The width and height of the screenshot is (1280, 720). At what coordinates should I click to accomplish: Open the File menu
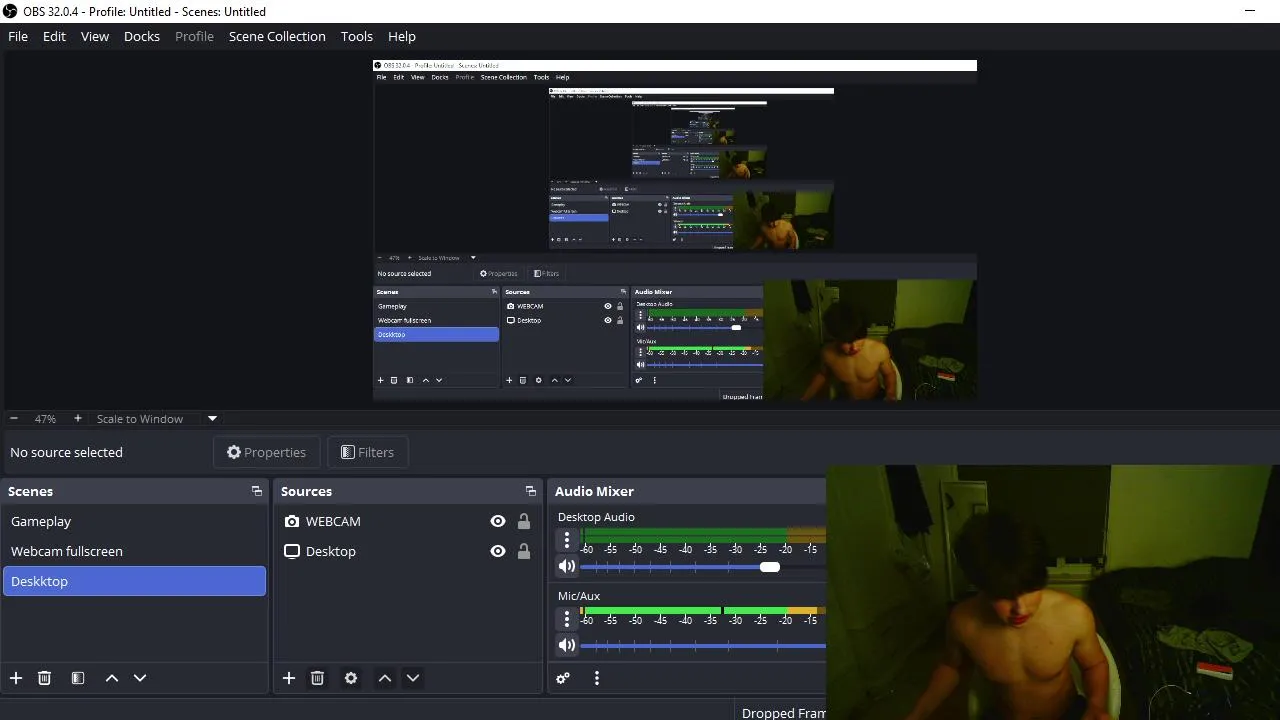point(18,36)
